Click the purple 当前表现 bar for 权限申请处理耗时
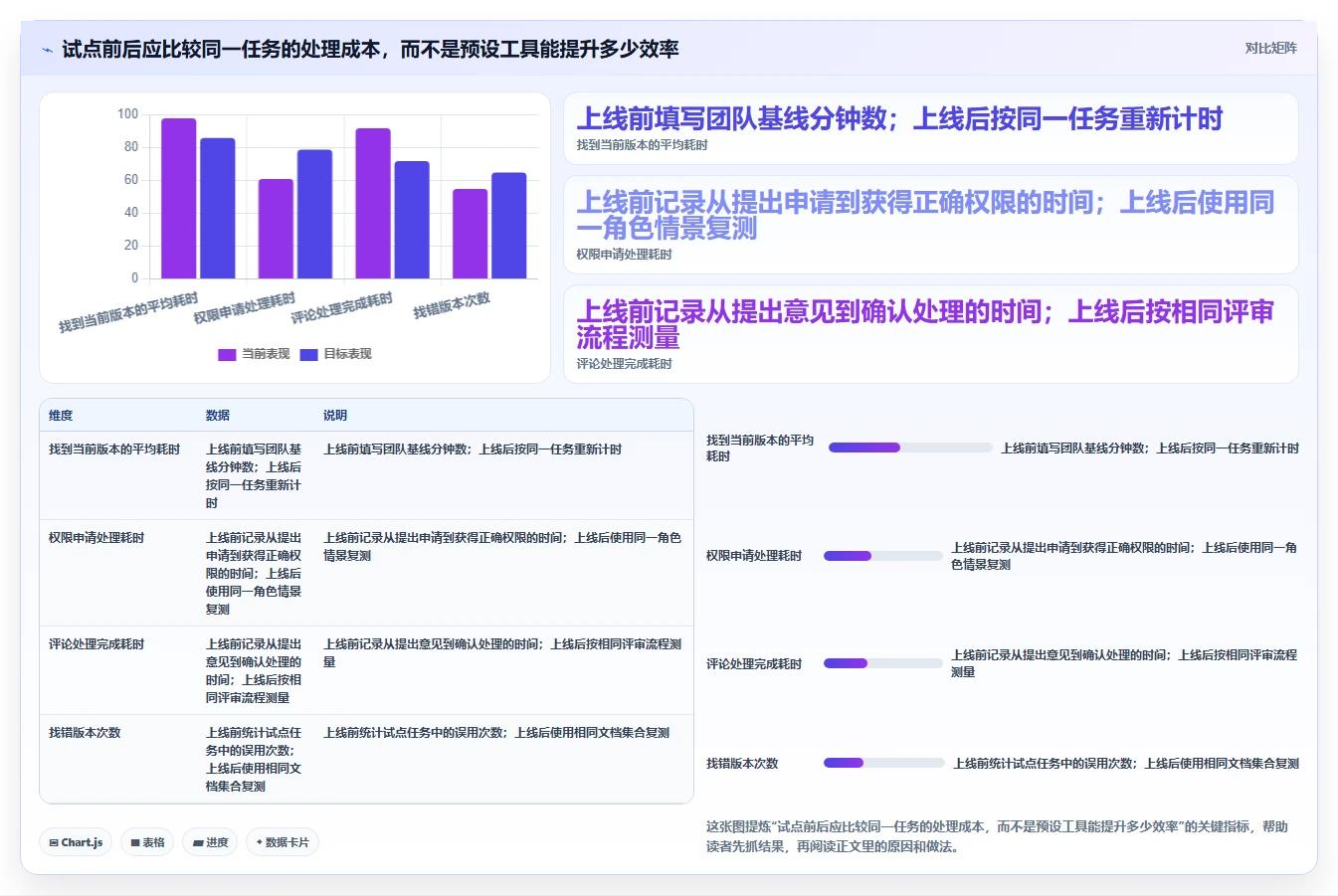 click(276, 229)
